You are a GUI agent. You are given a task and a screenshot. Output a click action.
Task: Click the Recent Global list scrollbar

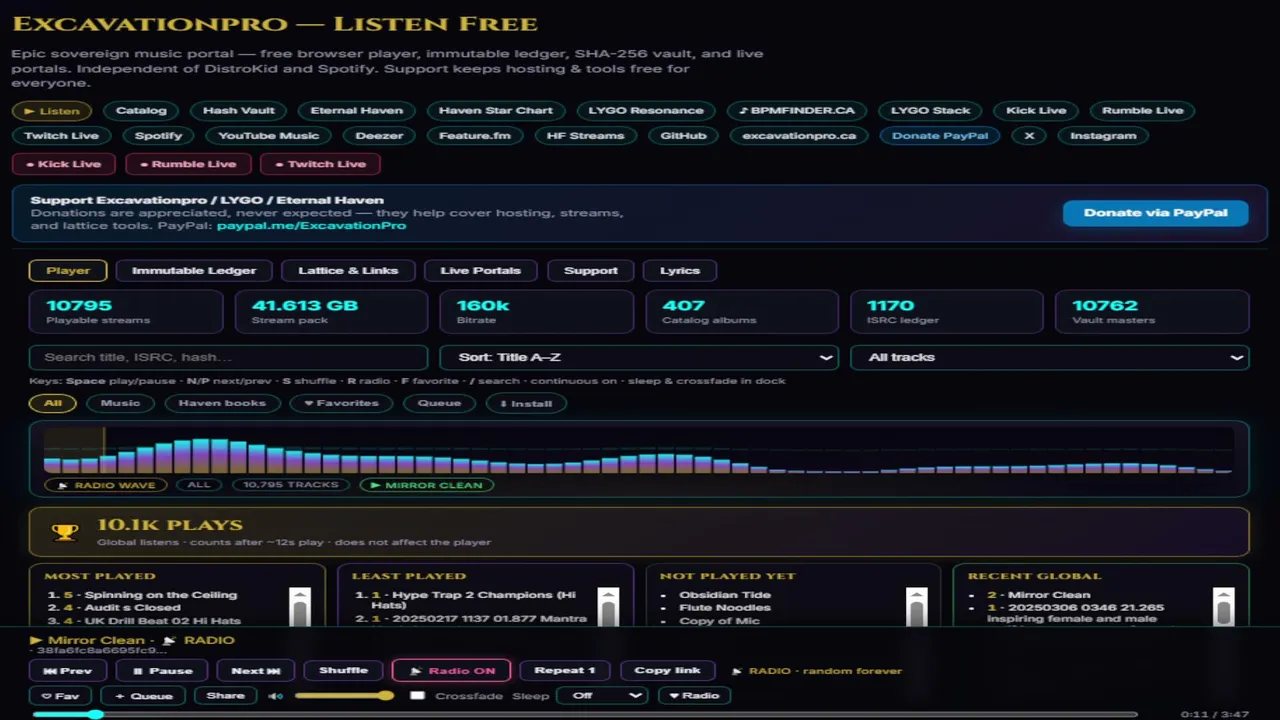tap(1224, 606)
